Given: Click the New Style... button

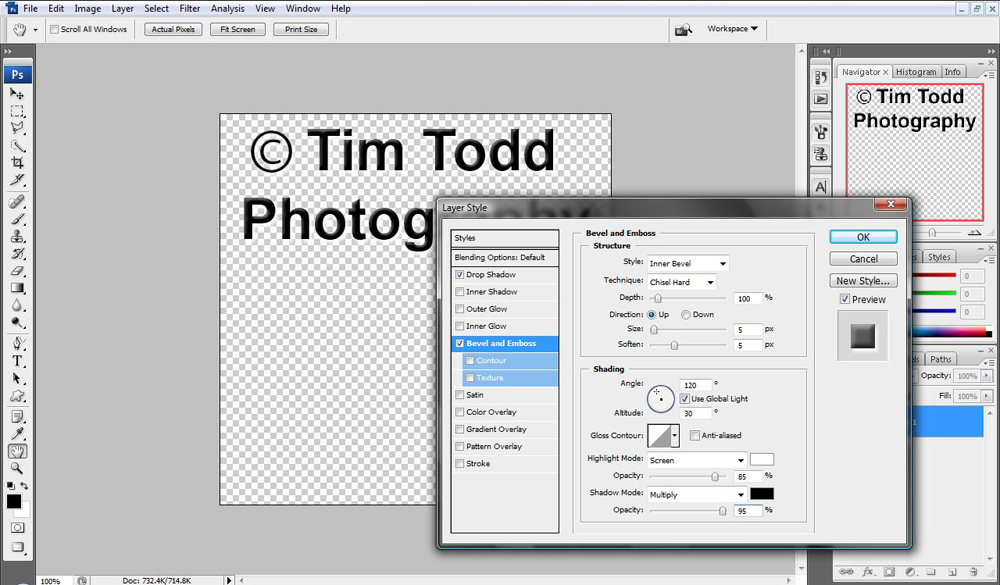Looking at the screenshot, I should coord(864,281).
